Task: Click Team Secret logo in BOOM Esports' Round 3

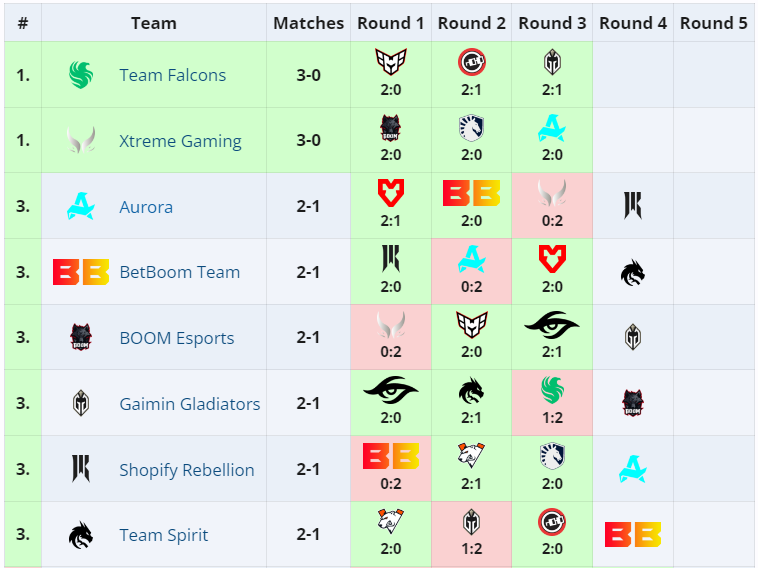Action: [x=552, y=324]
